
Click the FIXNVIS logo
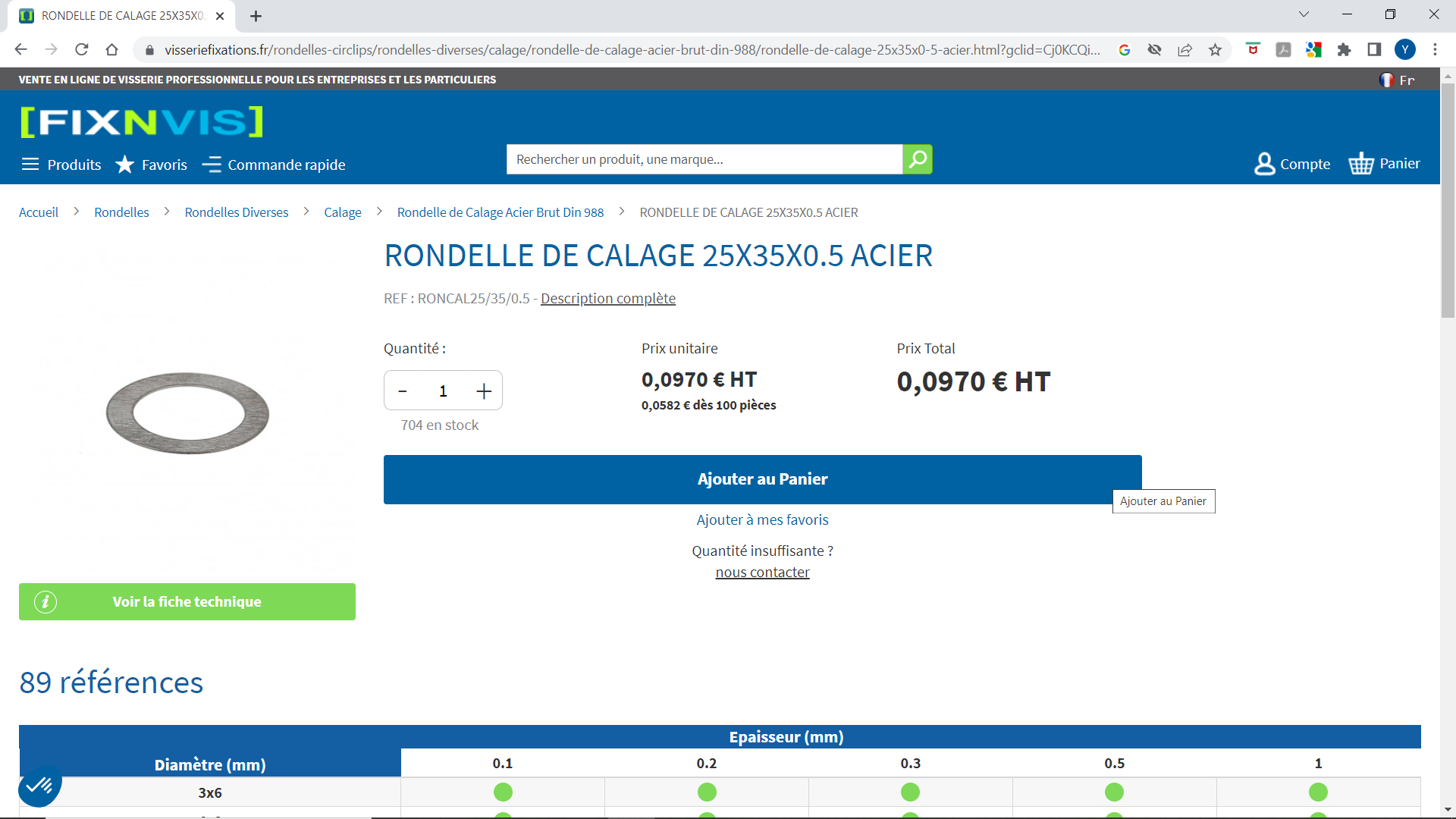(142, 122)
